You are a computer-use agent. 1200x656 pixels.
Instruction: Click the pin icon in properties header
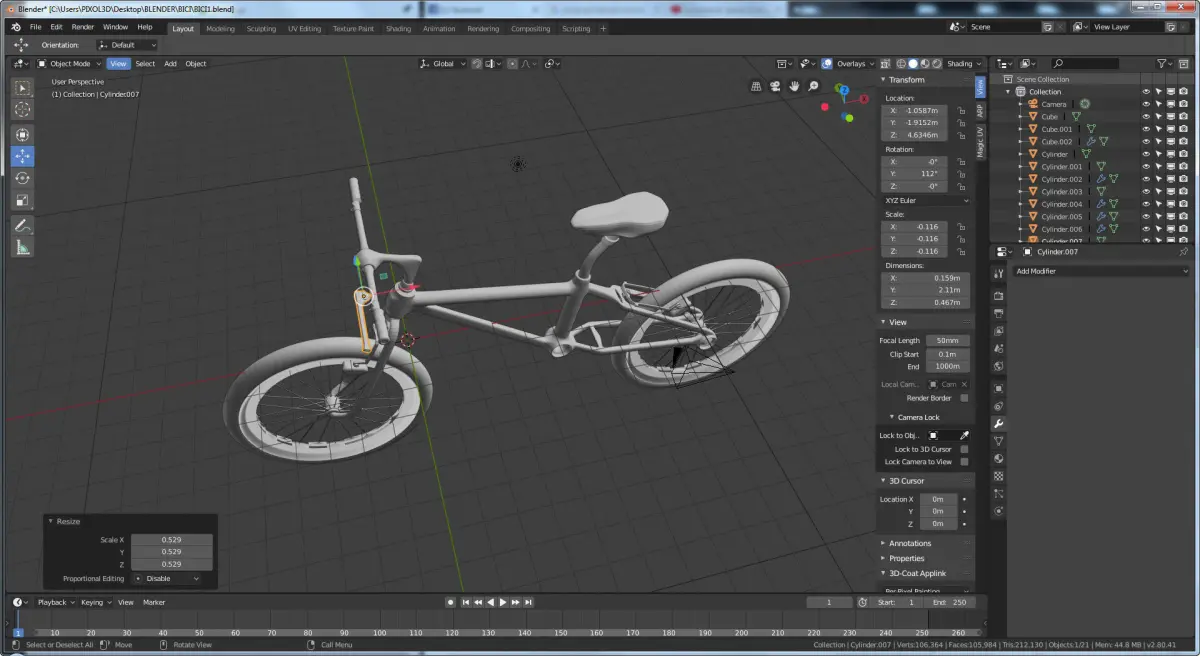[1184, 252]
